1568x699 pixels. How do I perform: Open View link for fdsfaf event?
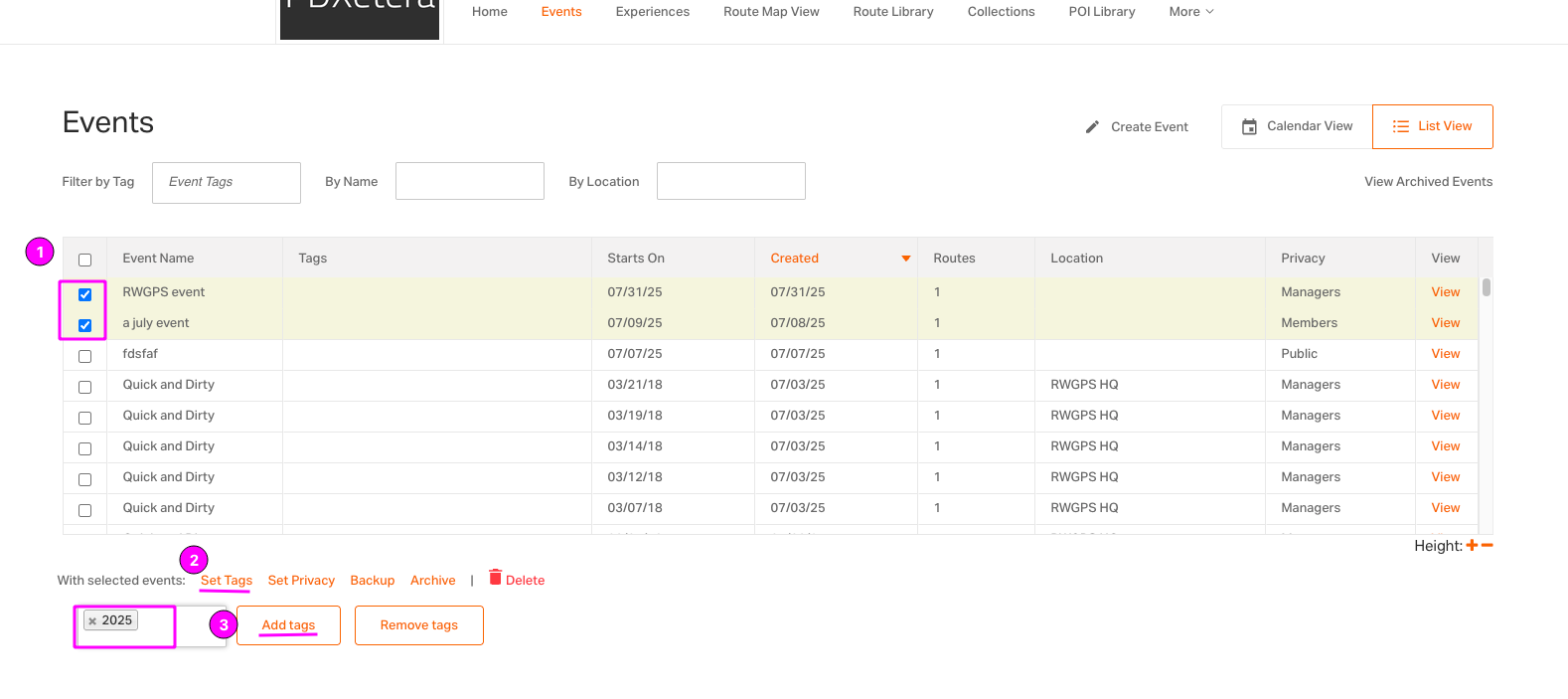point(1446,354)
